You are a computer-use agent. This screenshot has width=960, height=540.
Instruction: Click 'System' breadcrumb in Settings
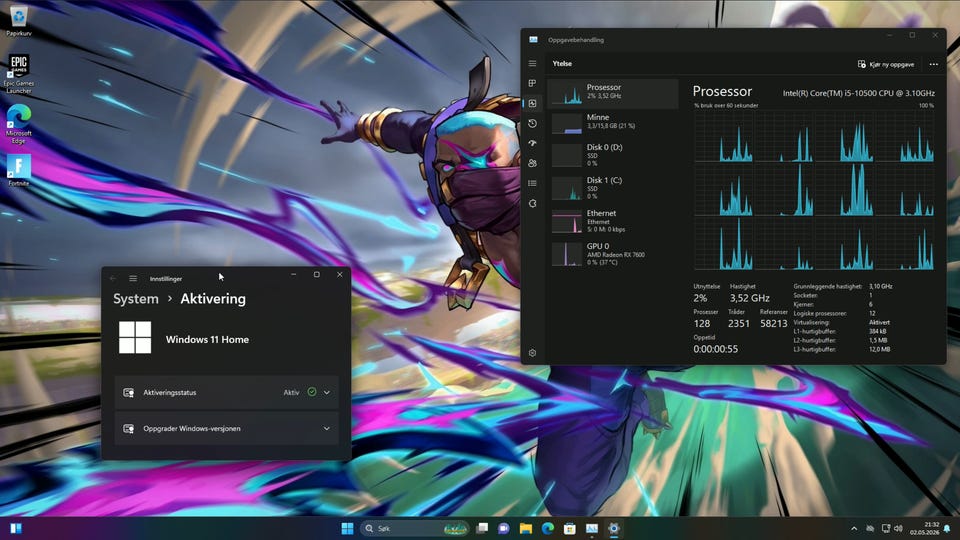[135, 299]
